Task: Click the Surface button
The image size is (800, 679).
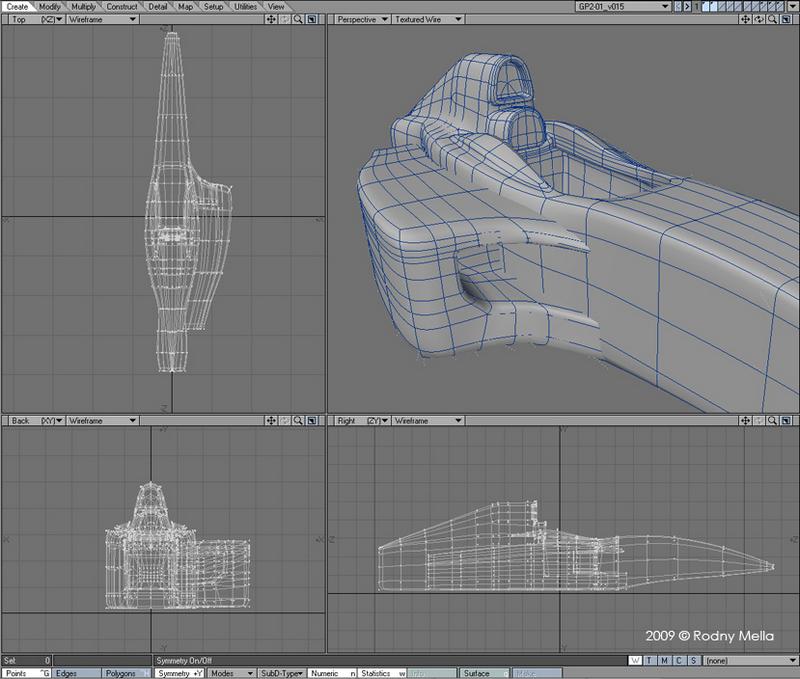Action: 484,674
